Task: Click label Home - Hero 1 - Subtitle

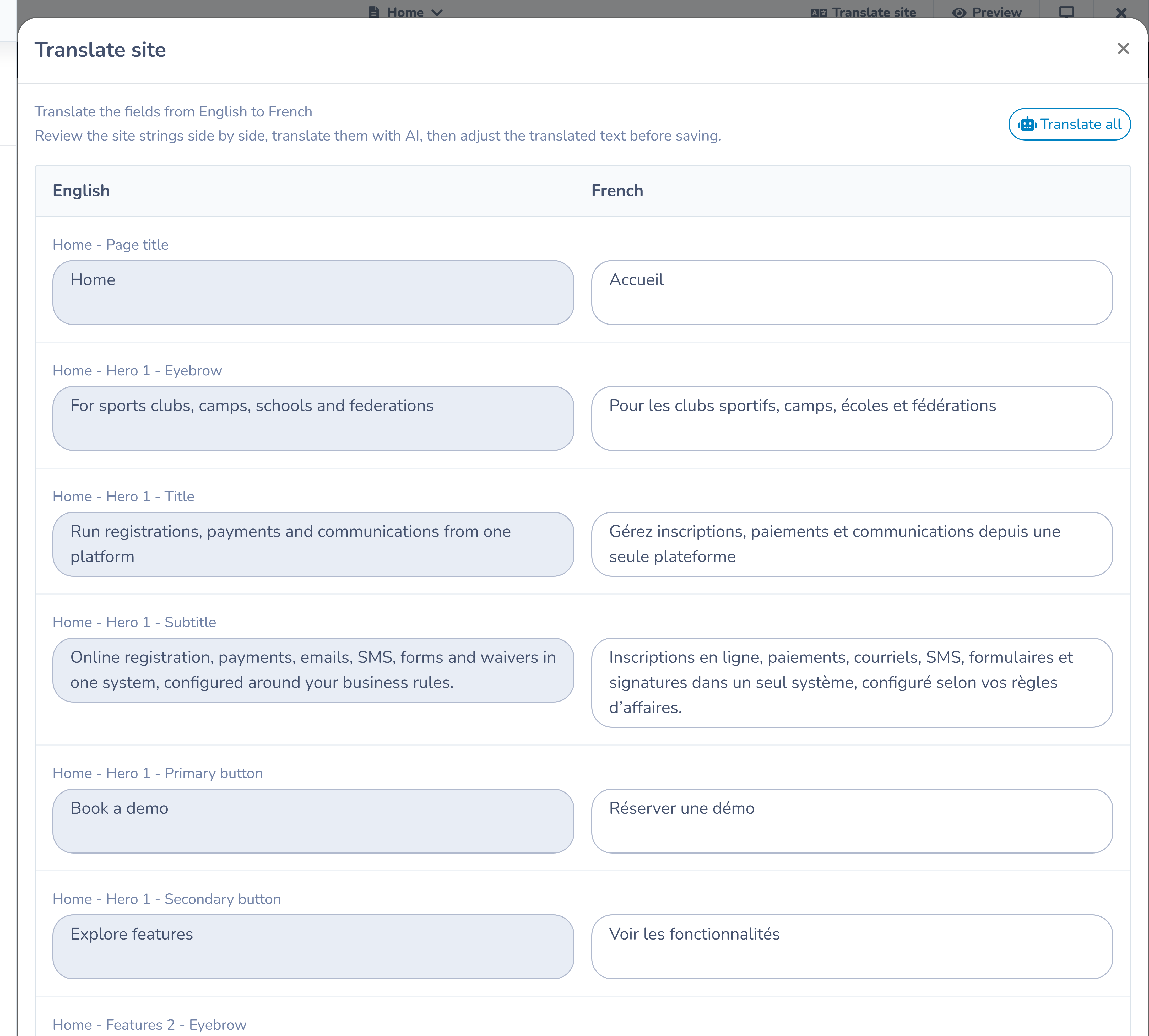Action: click(x=134, y=622)
